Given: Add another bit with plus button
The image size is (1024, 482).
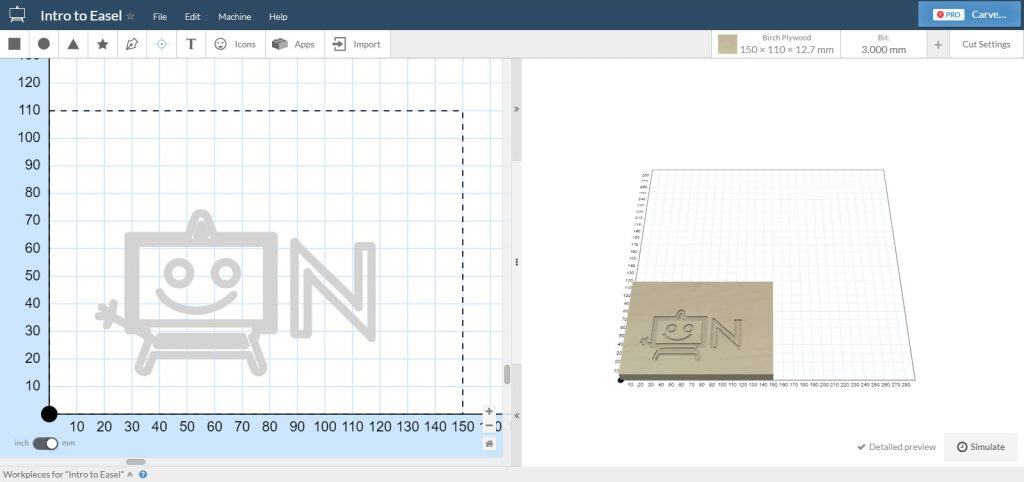Looking at the screenshot, I should tap(938, 44).
